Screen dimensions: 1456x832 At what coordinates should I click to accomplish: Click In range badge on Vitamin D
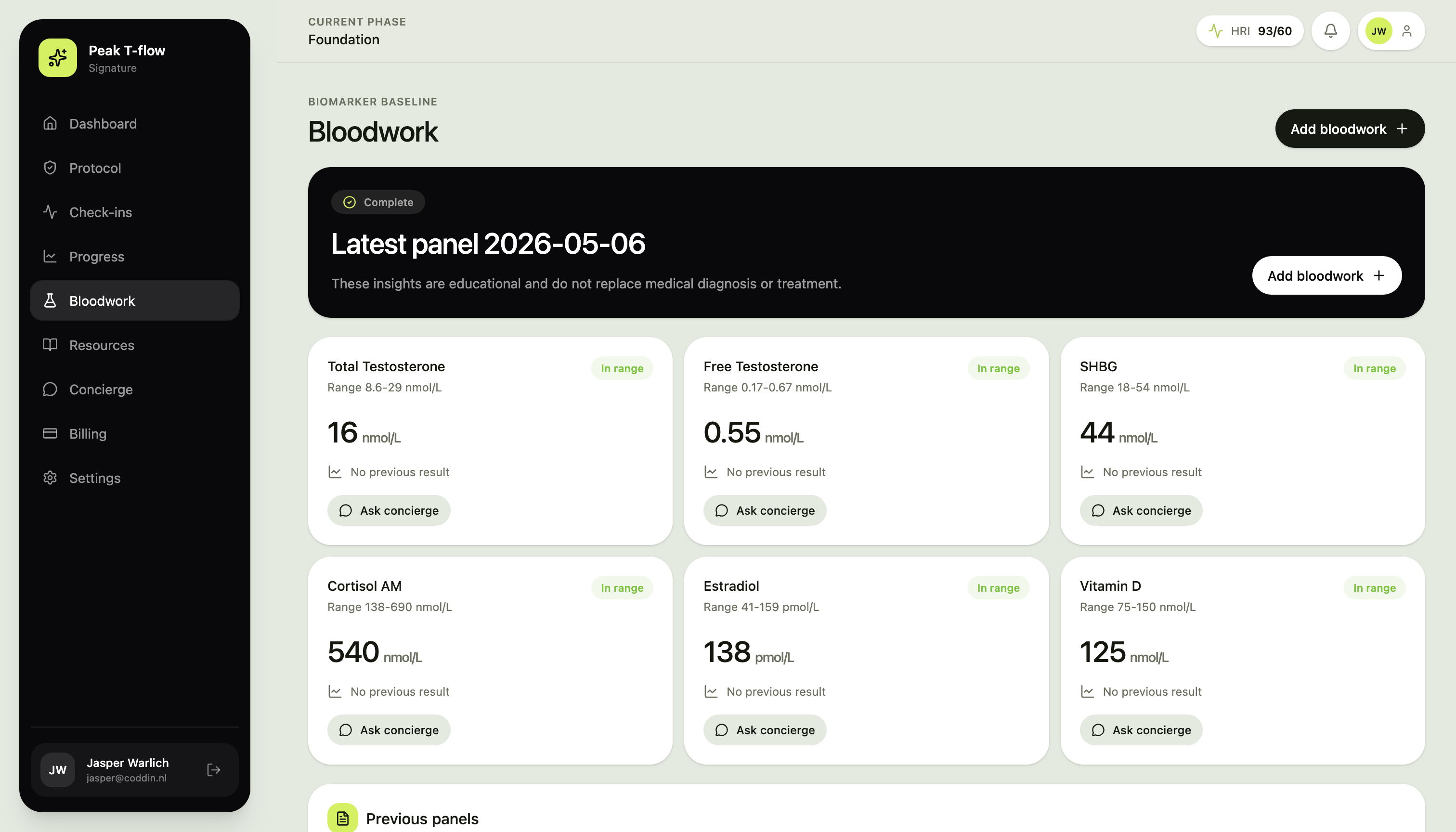1374,588
